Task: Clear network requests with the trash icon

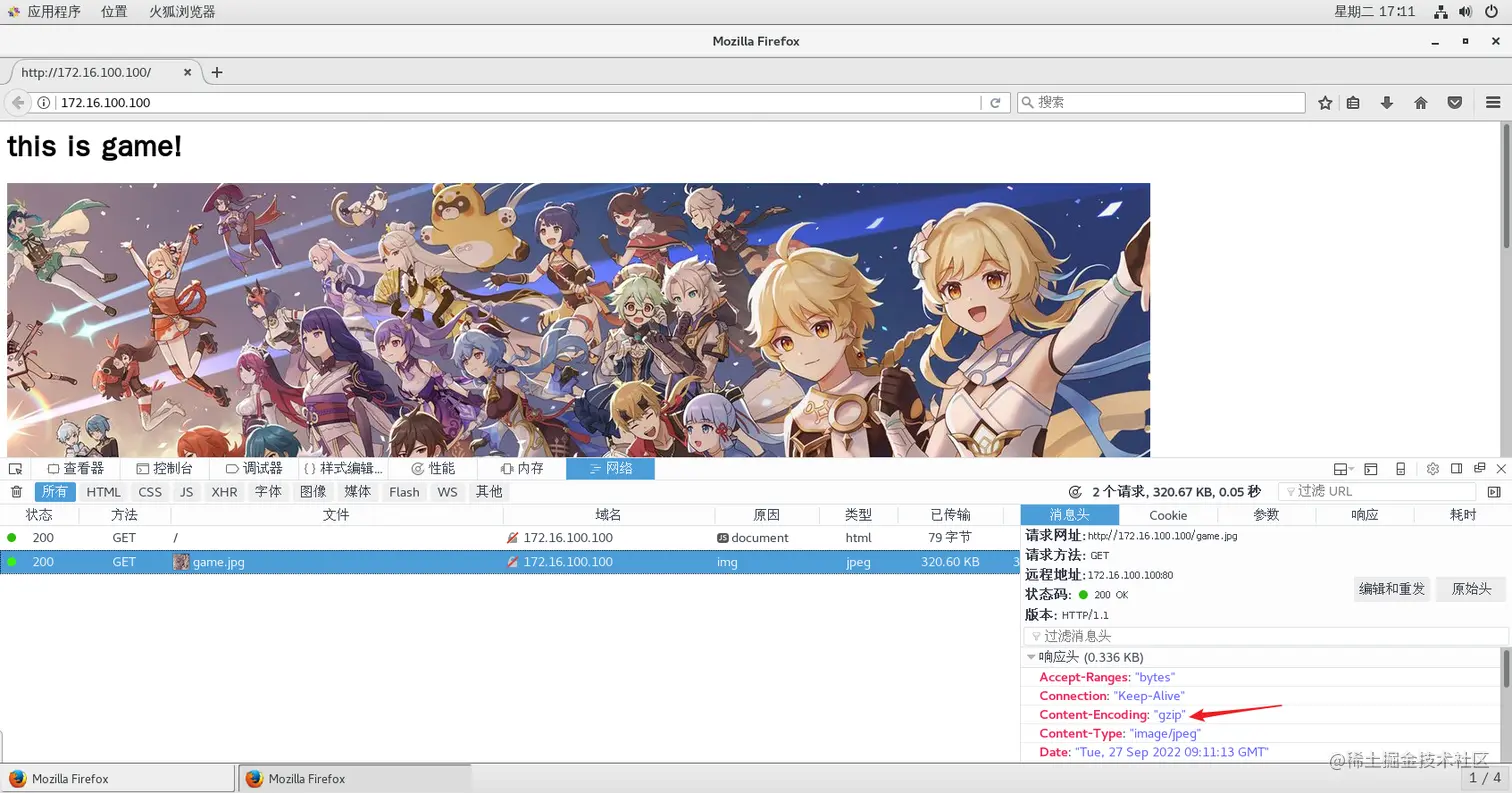Action: click(x=16, y=492)
